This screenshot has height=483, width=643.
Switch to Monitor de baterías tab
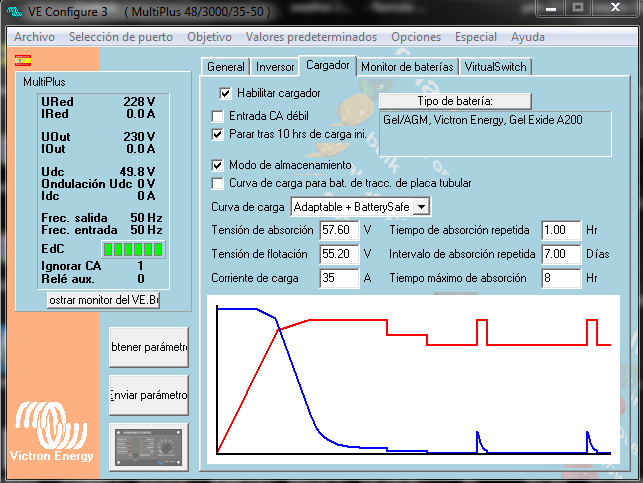tap(407, 67)
